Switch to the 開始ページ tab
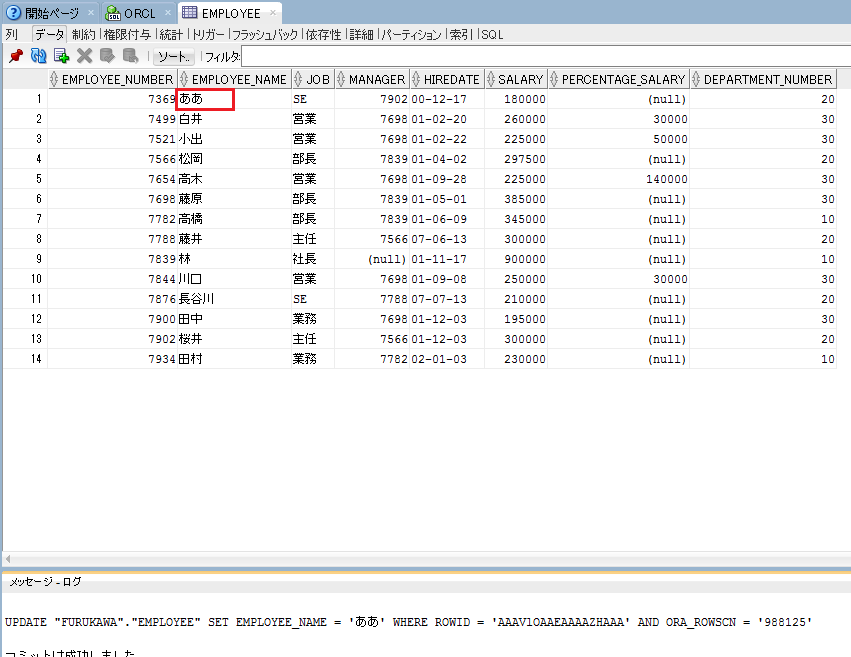Screen dimensions: 851x657 [52, 13]
